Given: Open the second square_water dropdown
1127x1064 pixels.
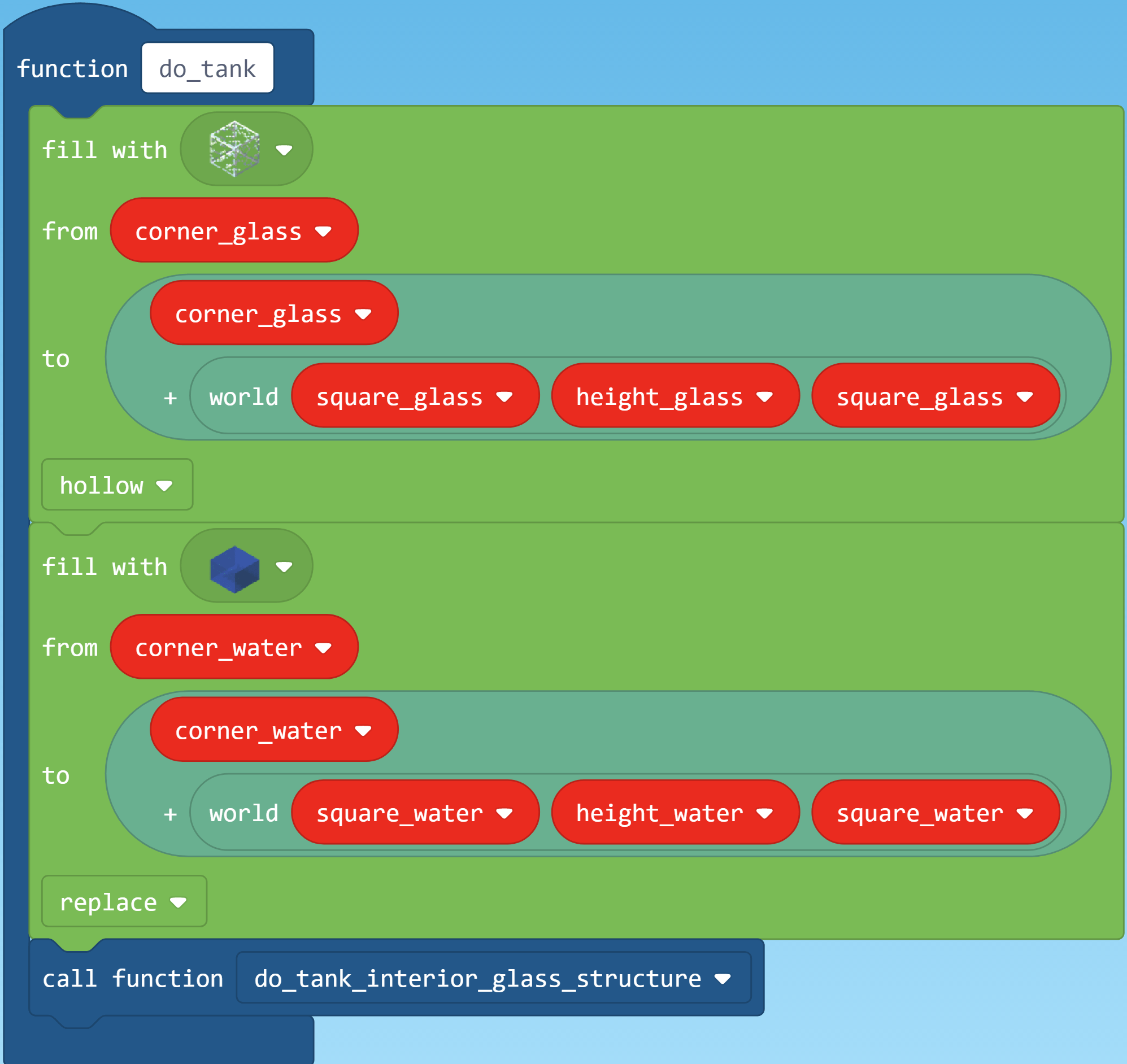Looking at the screenshot, I should [936, 813].
